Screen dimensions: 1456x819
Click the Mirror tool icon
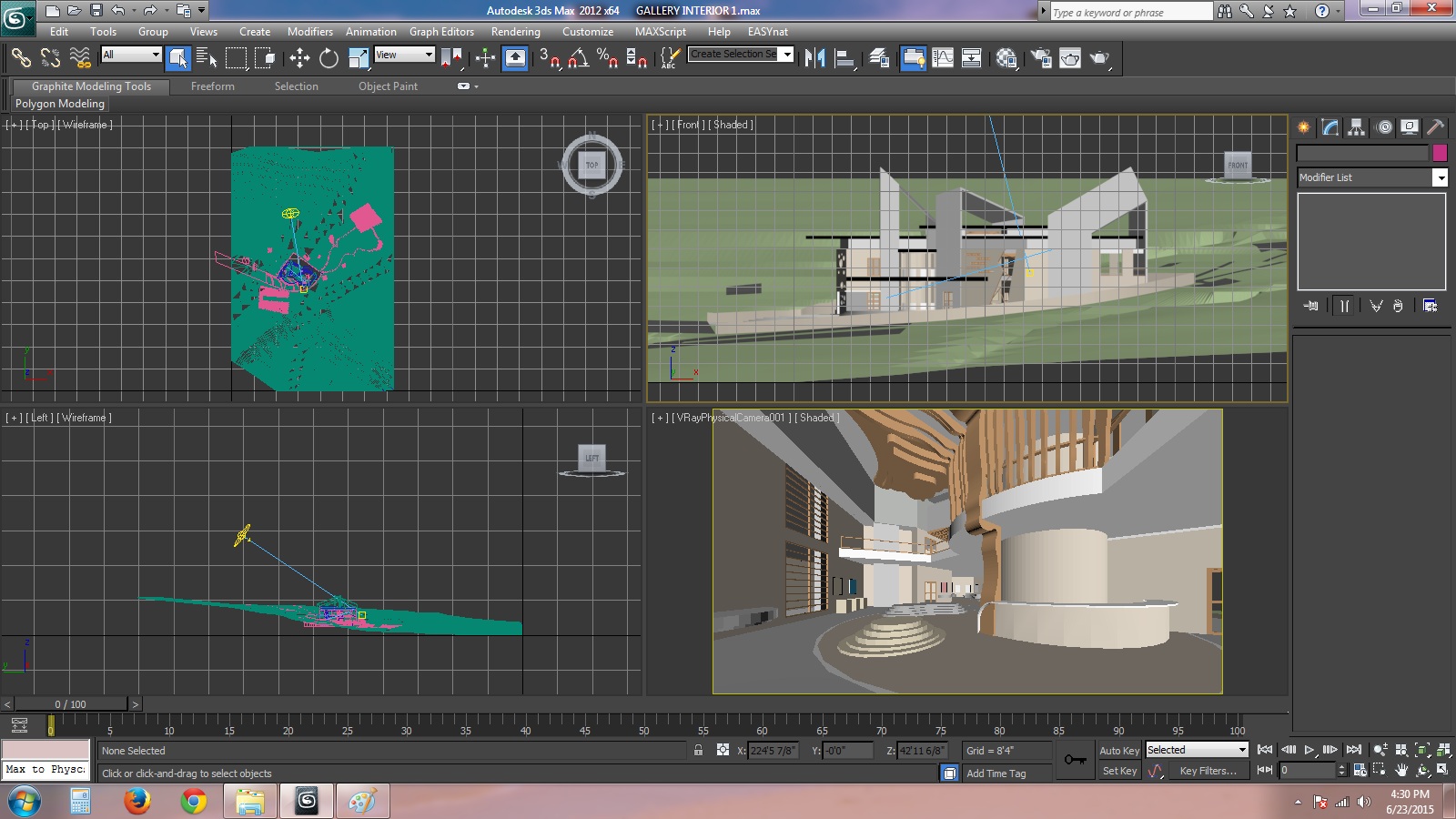[x=814, y=58]
